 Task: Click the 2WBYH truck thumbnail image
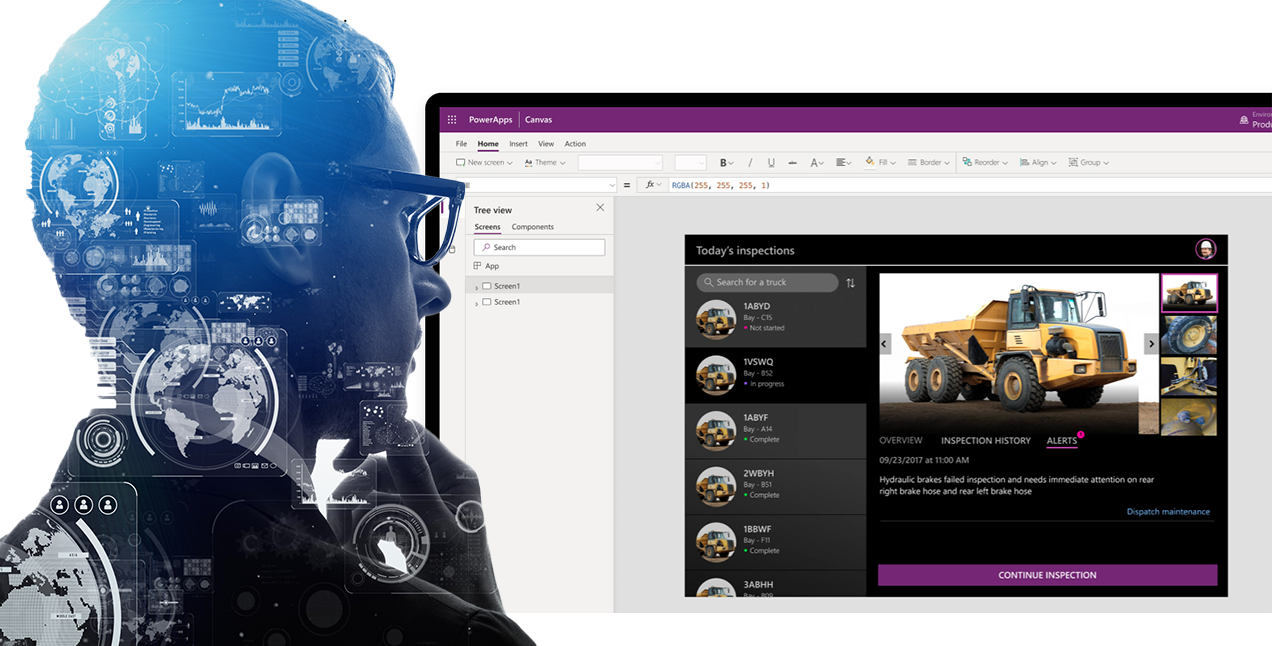[x=716, y=487]
